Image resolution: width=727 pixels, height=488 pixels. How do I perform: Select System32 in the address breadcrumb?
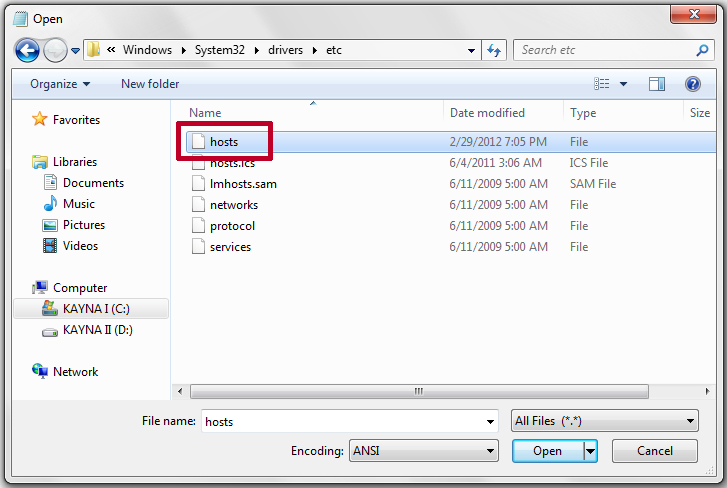click(219, 50)
